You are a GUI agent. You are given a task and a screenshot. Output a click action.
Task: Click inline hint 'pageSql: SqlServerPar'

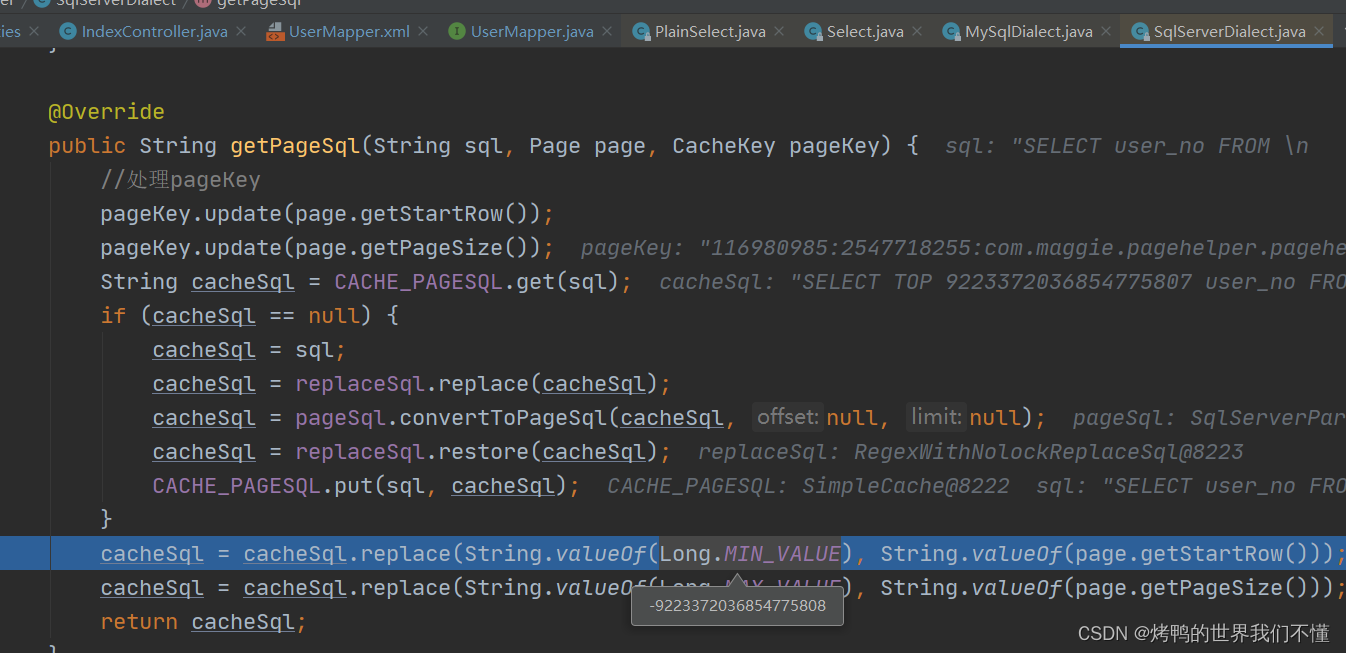point(1209,418)
